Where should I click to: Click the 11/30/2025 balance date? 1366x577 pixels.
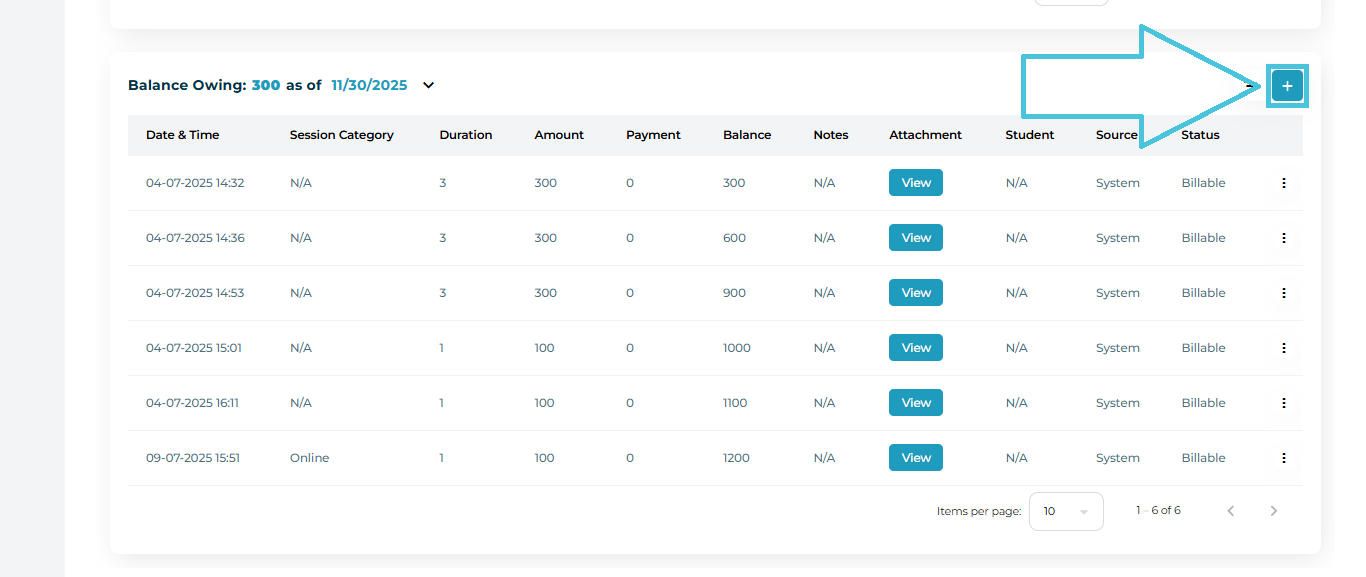[x=369, y=86]
